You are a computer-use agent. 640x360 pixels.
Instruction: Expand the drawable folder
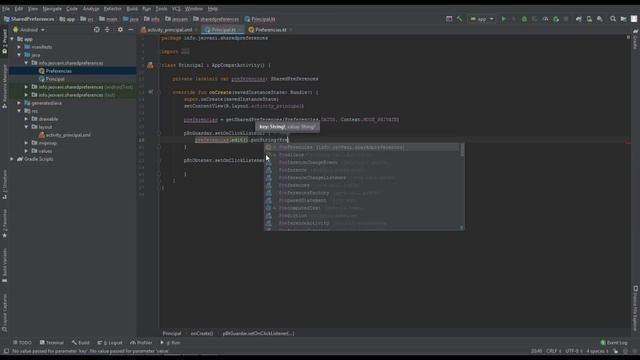pyautogui.click(x=27, y=119)
